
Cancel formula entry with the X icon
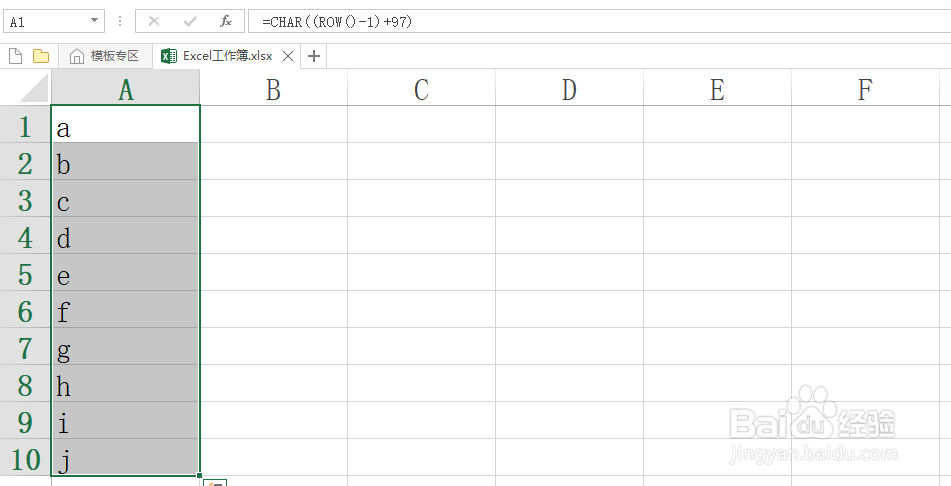click(x=154, y=22)
